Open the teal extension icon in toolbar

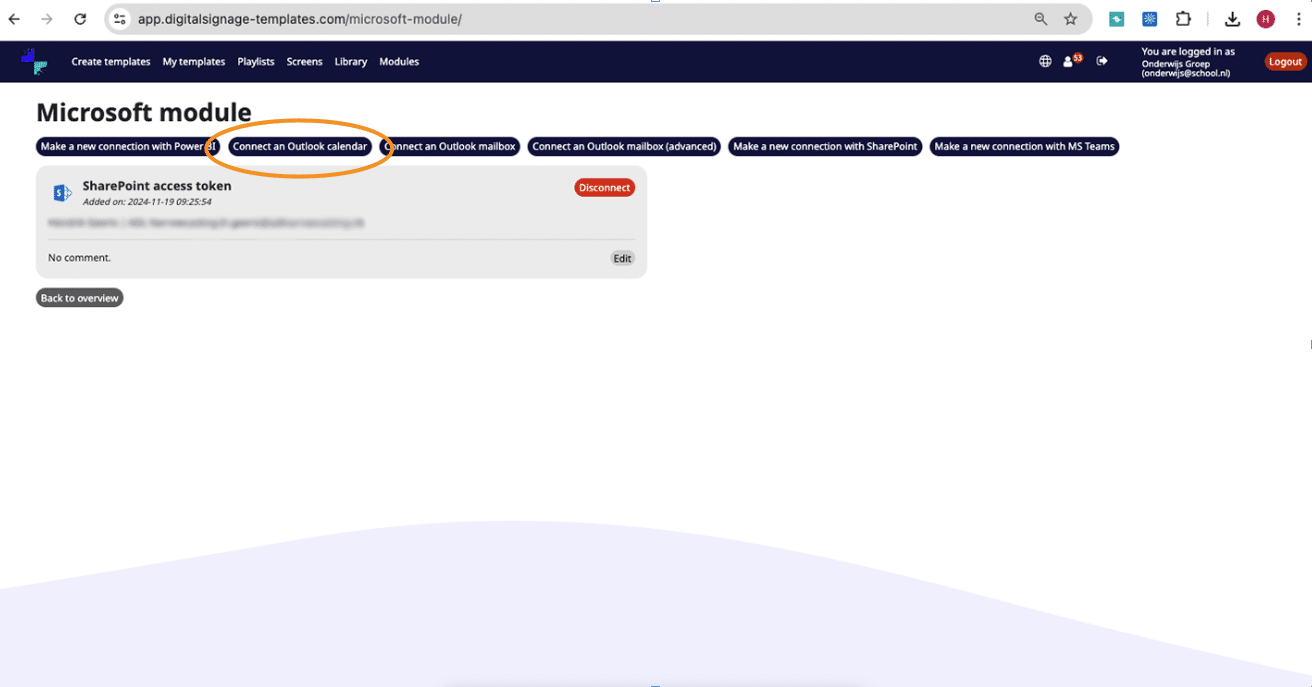pyautogui.click(x=1117, y=19)
